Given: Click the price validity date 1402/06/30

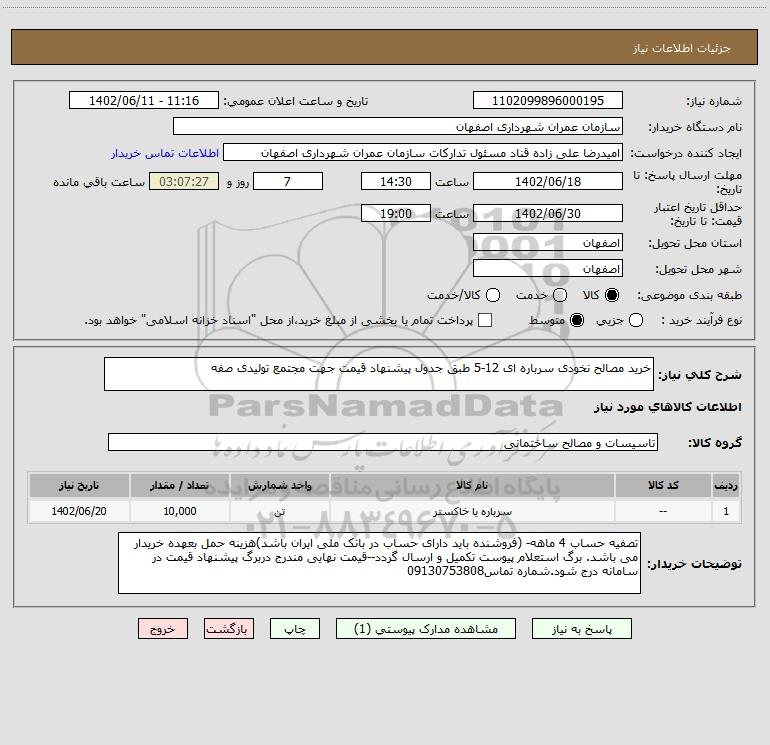Looking at the screenshot, I should [548, 213].
